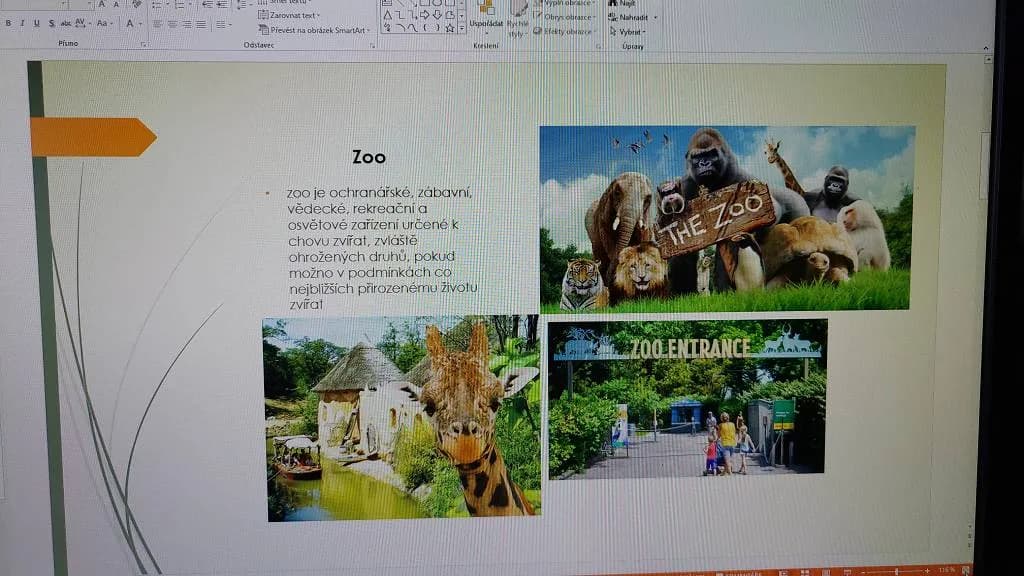
Task: Start the slide show from the status bar
Action: click(847, 572)
